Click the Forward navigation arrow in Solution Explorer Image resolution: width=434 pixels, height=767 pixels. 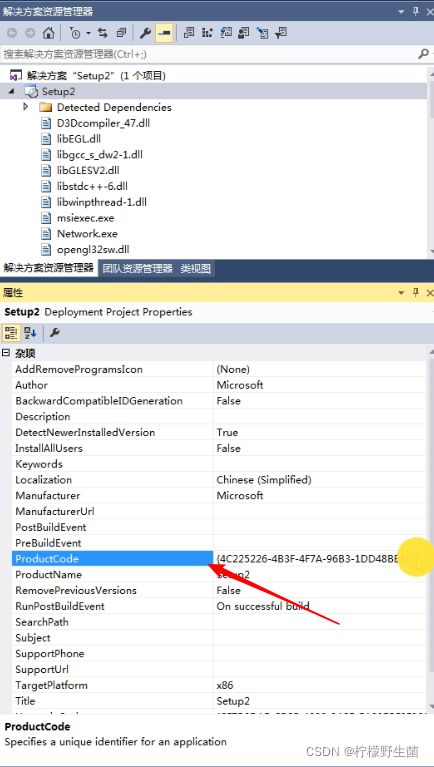pos(30,33)
